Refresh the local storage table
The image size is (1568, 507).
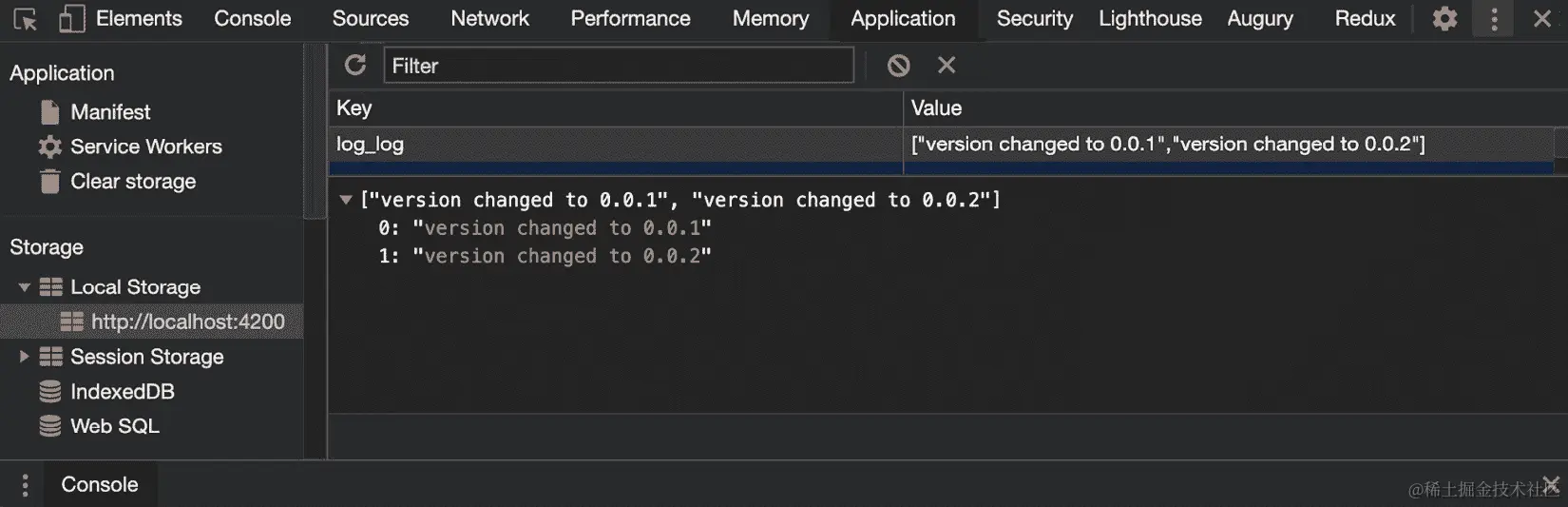click(x=355, y=65)
